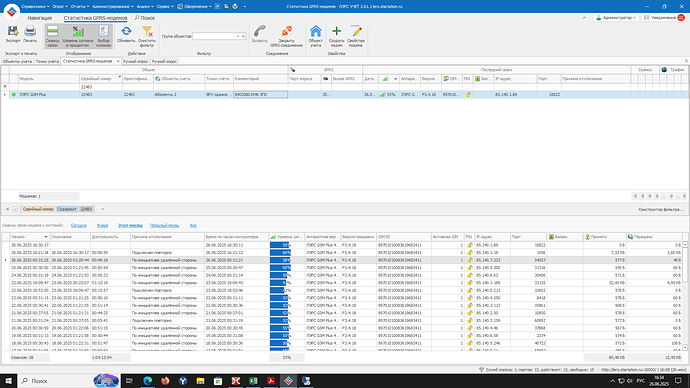Show sessions for Сегодня

pyautogui.click(x=79, y=225)
